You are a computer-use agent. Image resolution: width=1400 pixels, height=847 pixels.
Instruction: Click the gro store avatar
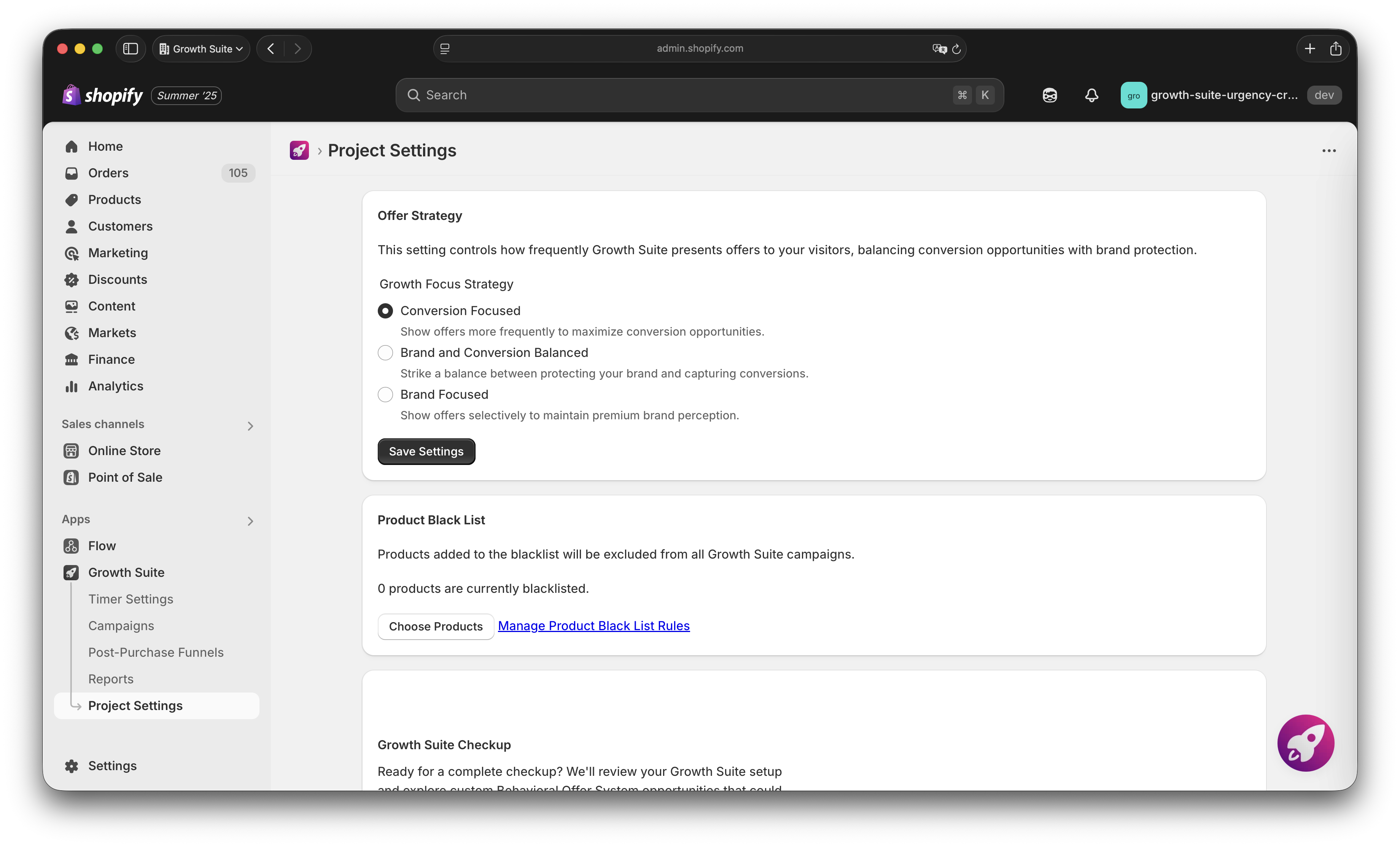coord(1133,95)
